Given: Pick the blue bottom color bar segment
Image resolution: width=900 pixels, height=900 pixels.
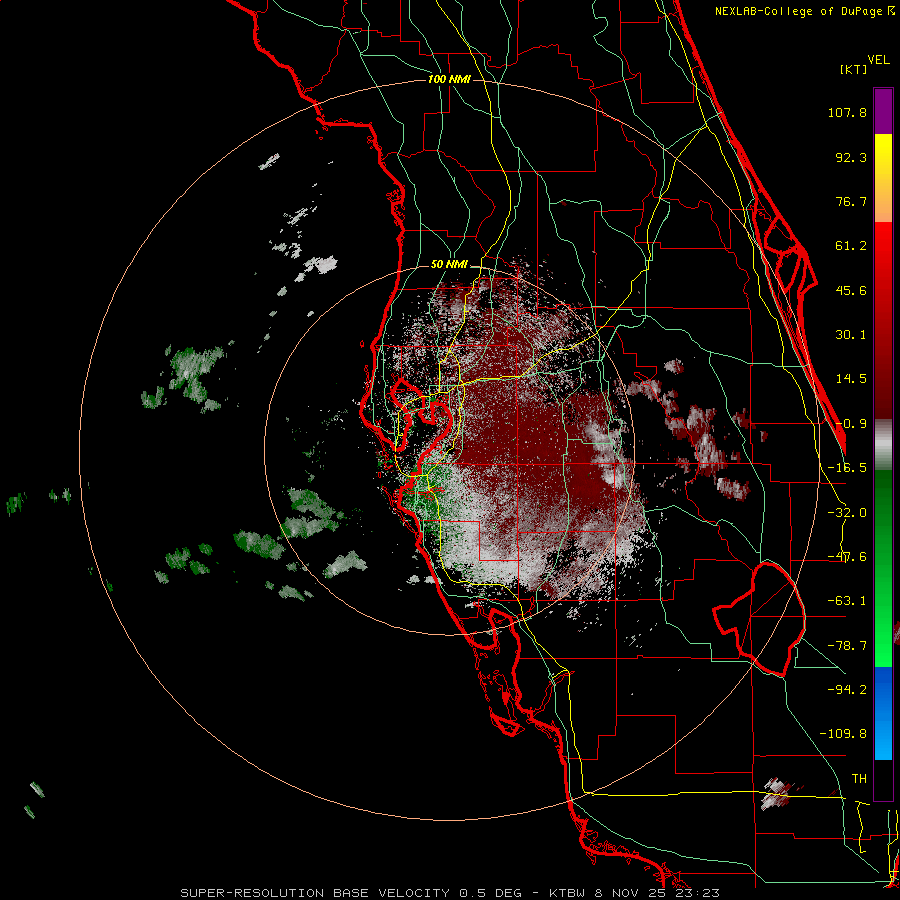Looking at the screenshot, I should point(883,713).
